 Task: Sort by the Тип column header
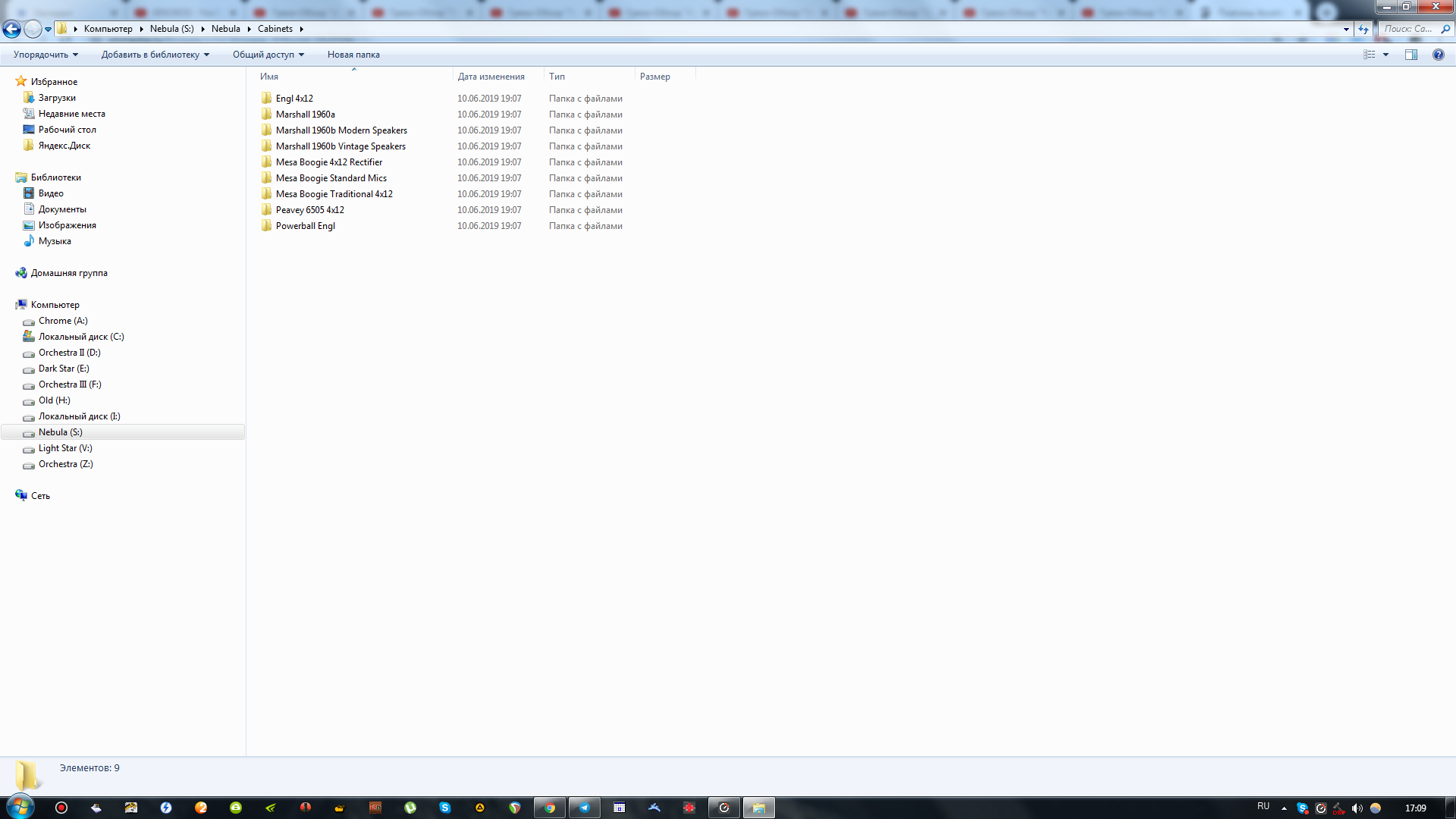click(589, 77)
